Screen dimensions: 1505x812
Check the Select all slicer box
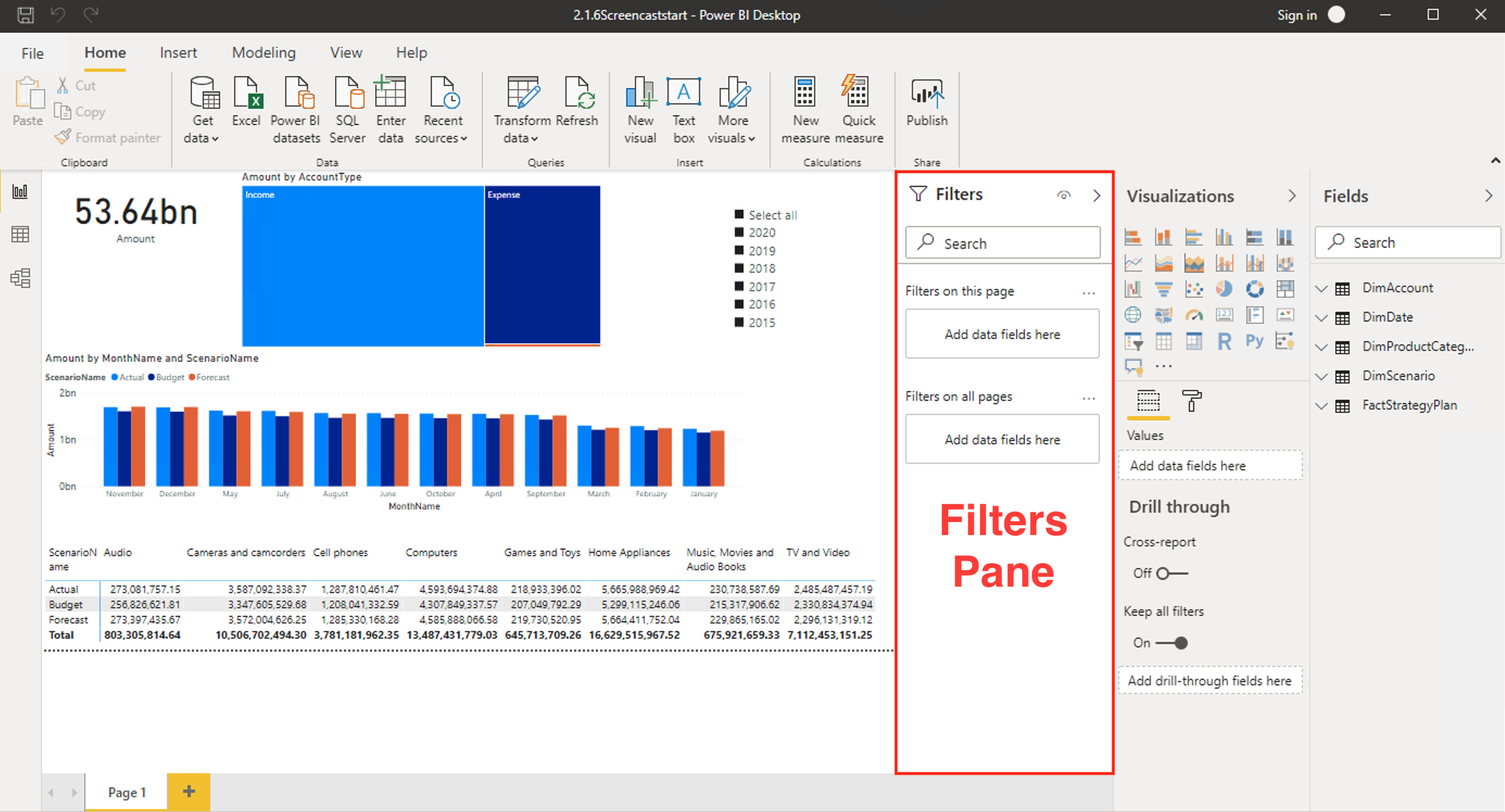739,215
